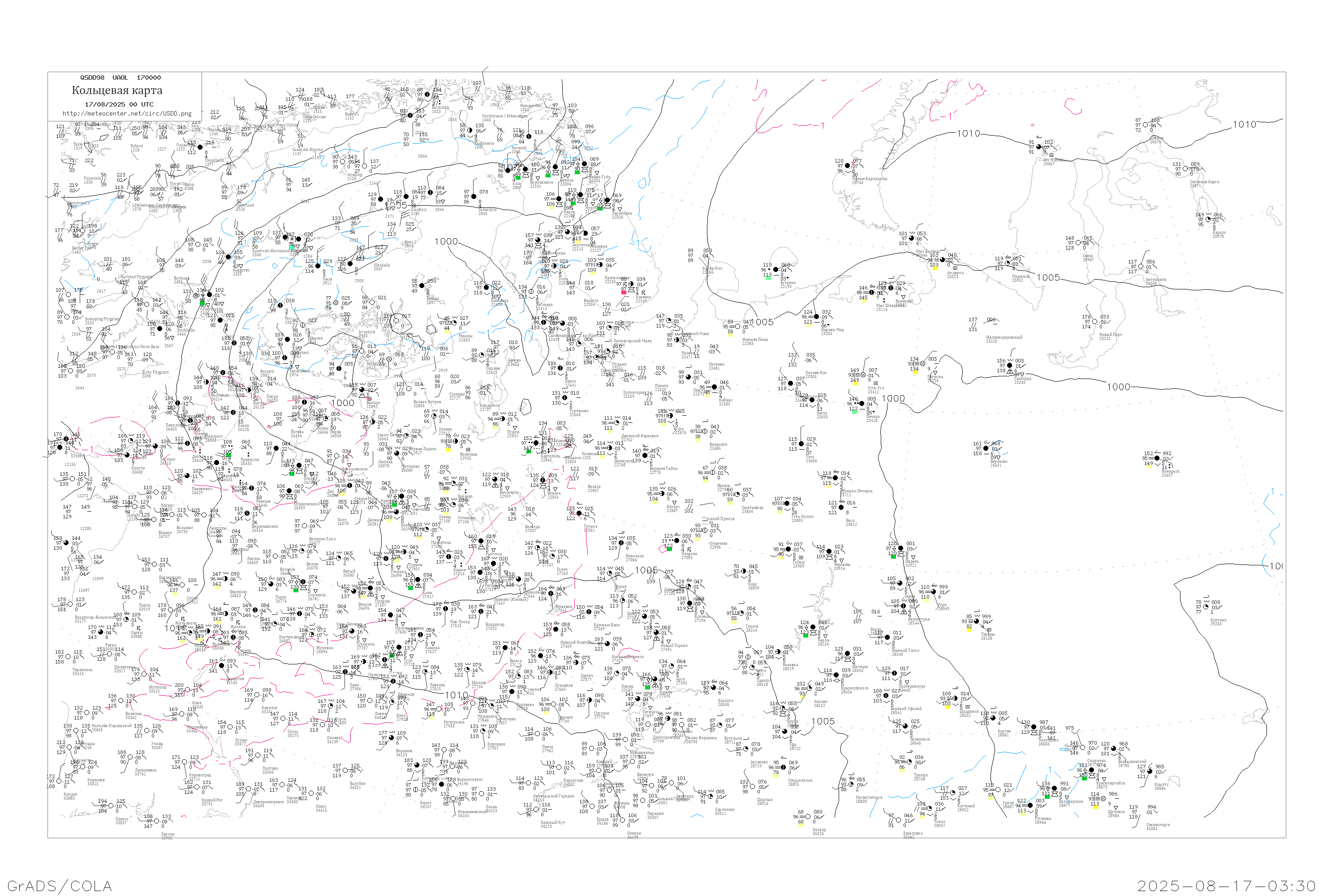Click the GrADS/COLA credit text
Image resolution: width=1344 pixels, height=896 pixels.
(x=60, y=885)
